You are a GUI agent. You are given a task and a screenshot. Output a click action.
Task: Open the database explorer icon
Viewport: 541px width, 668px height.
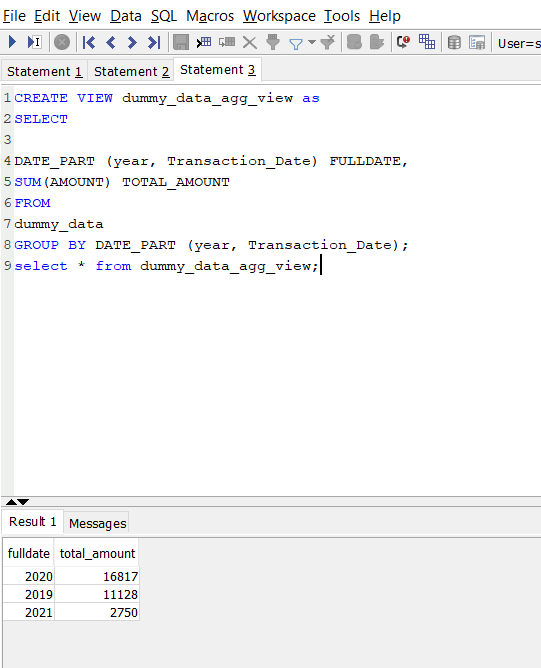click(454, 42)
